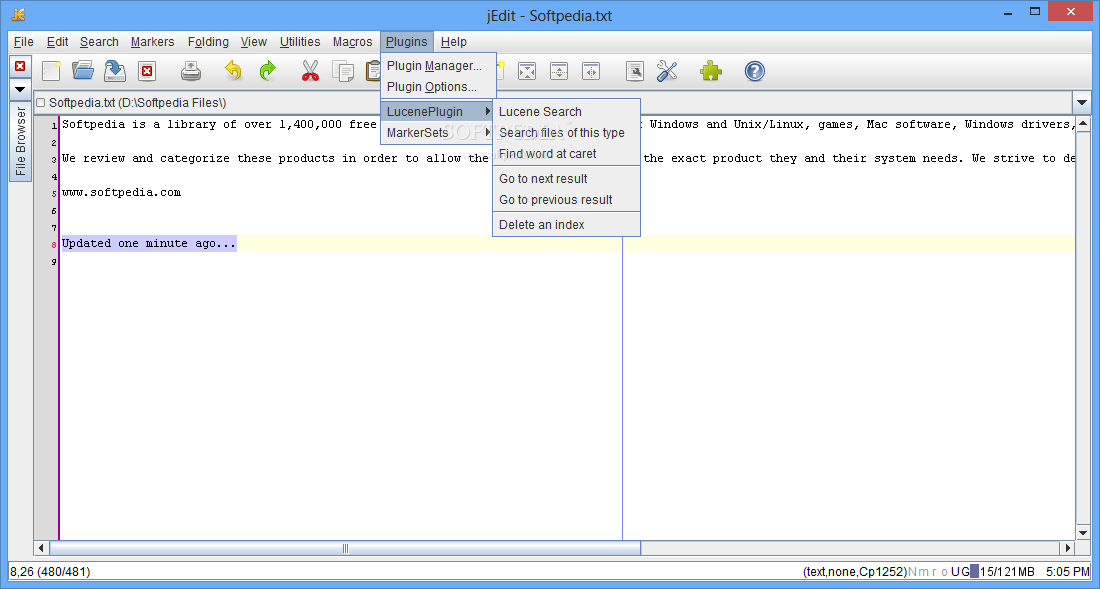Open the Utilities menu
Image resolution: width=1100 pixels, height=589 pixels.
tap(300, 41)
